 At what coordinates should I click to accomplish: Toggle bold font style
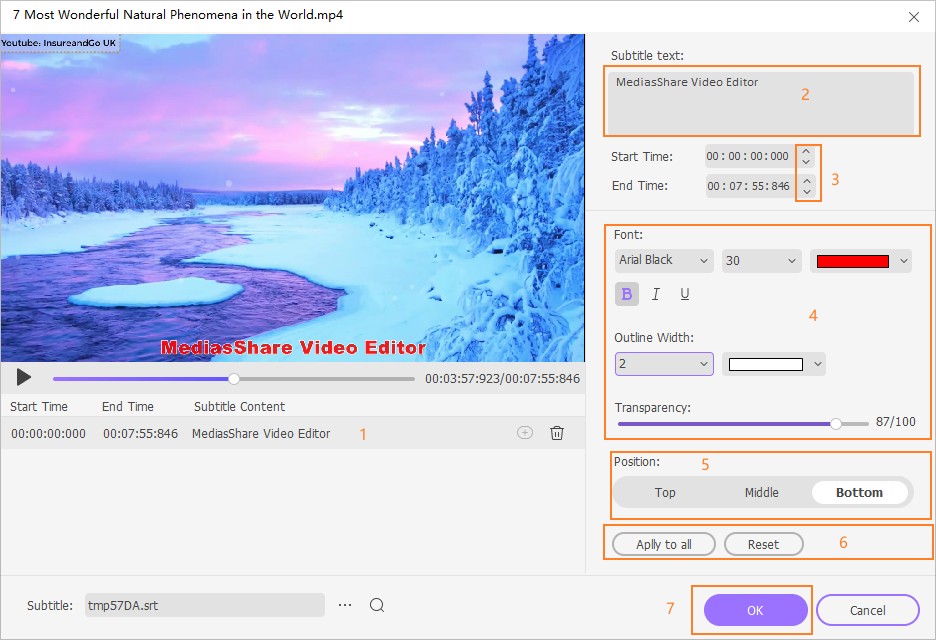[x=628, y=294]
